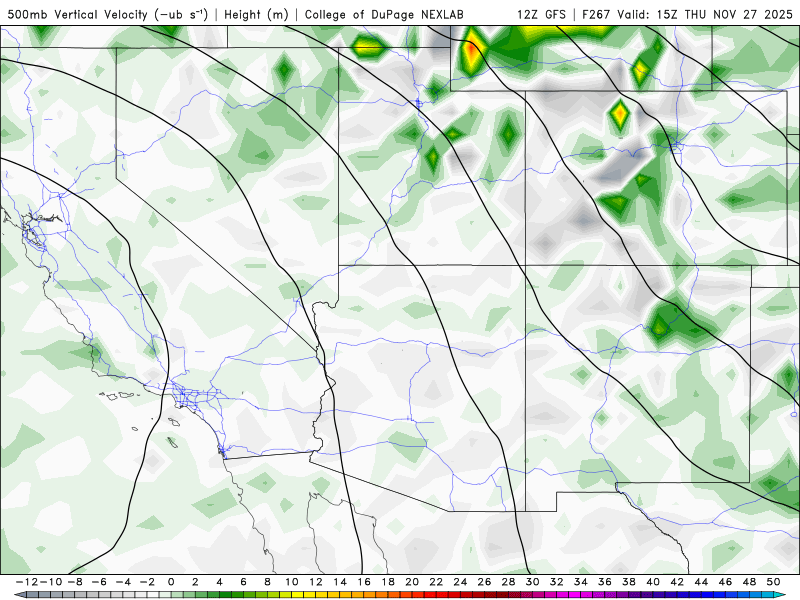This screenshot has height=600, width=800.
Task: Click the 'F267' forecast hour label
Action: click(596, 14)
